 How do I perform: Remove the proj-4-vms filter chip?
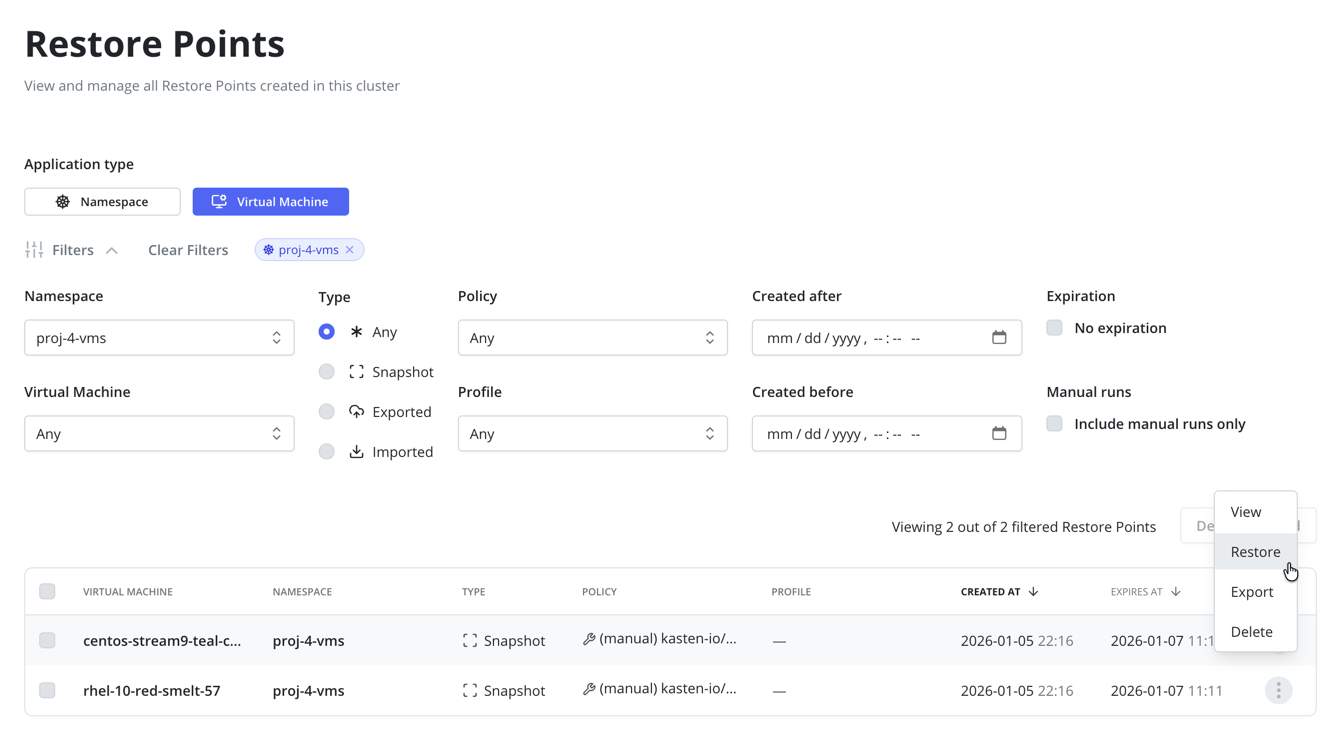click(x=350, y=250)
